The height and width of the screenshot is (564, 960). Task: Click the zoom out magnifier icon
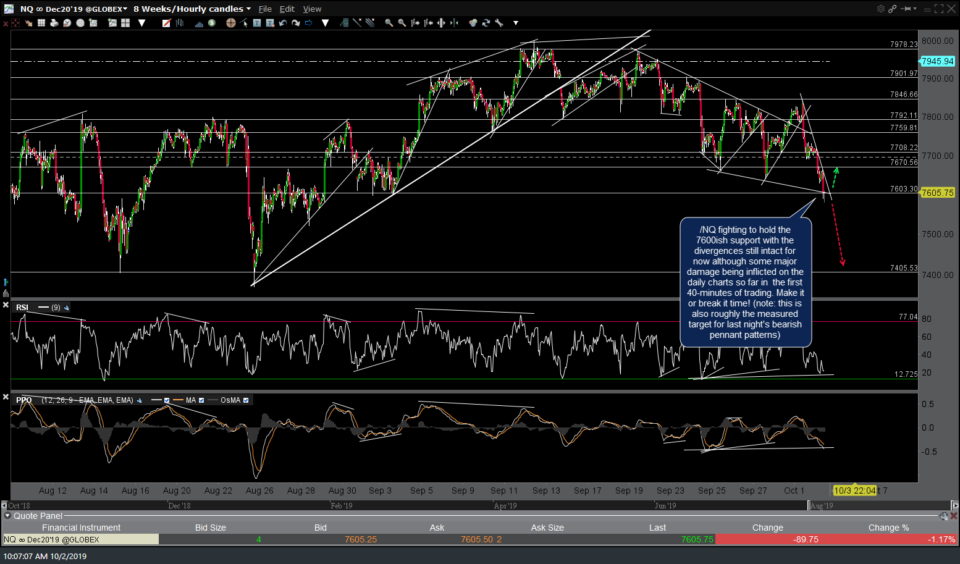pos(402,23)
